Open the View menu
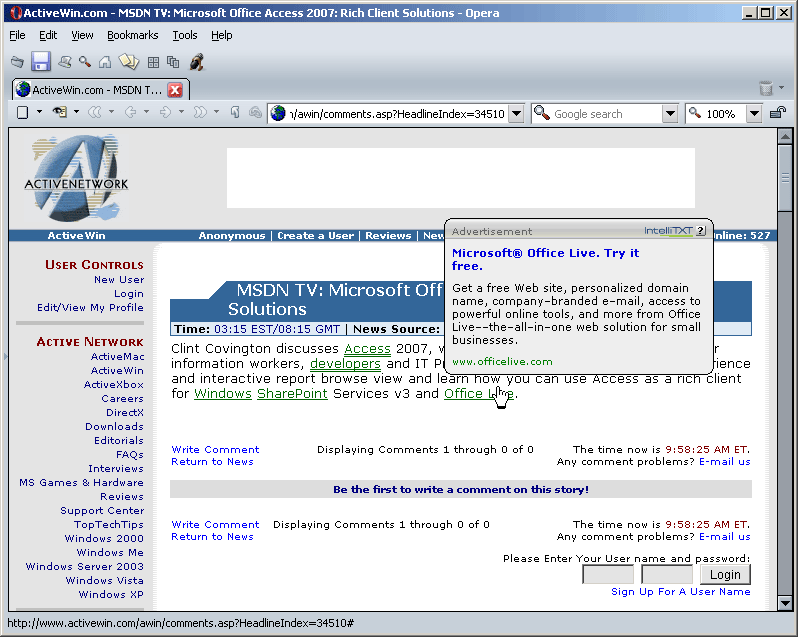798x637 pixels. click(x=82, y=35)
